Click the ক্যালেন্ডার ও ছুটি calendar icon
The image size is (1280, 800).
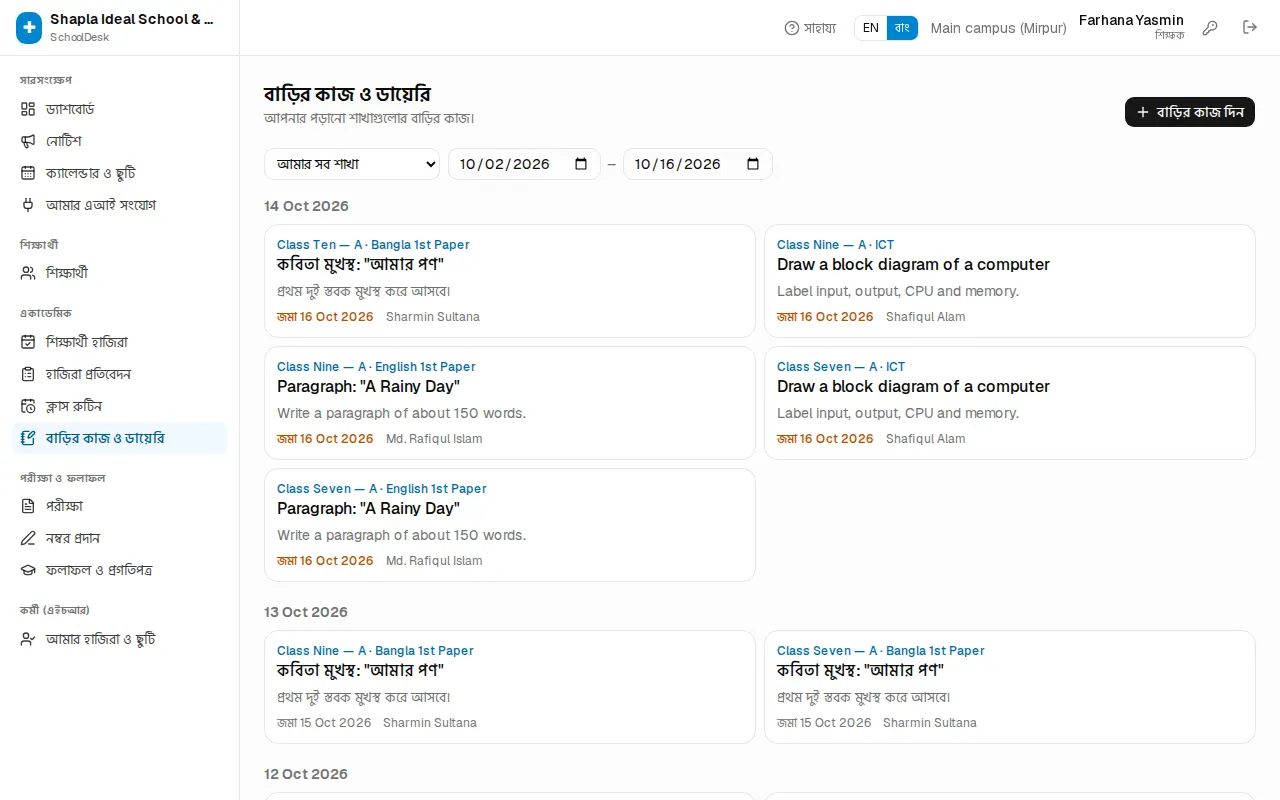(28, 173)
